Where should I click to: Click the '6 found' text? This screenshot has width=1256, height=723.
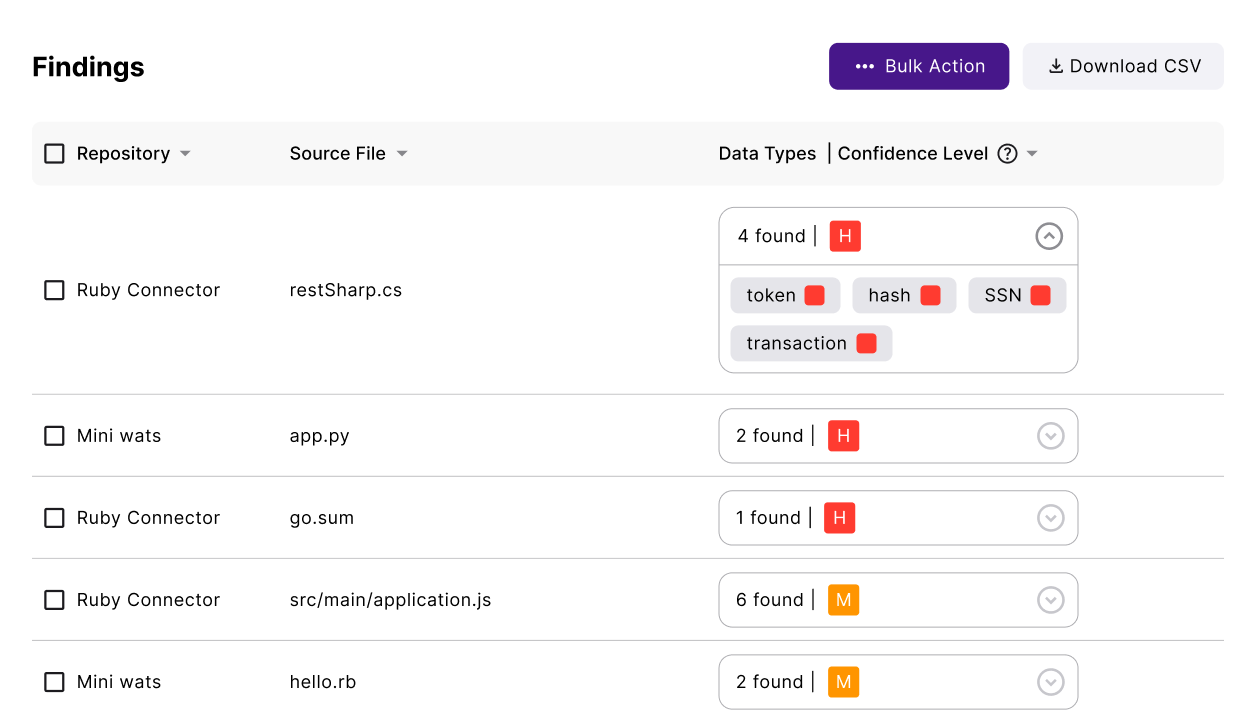click(770, 600)
